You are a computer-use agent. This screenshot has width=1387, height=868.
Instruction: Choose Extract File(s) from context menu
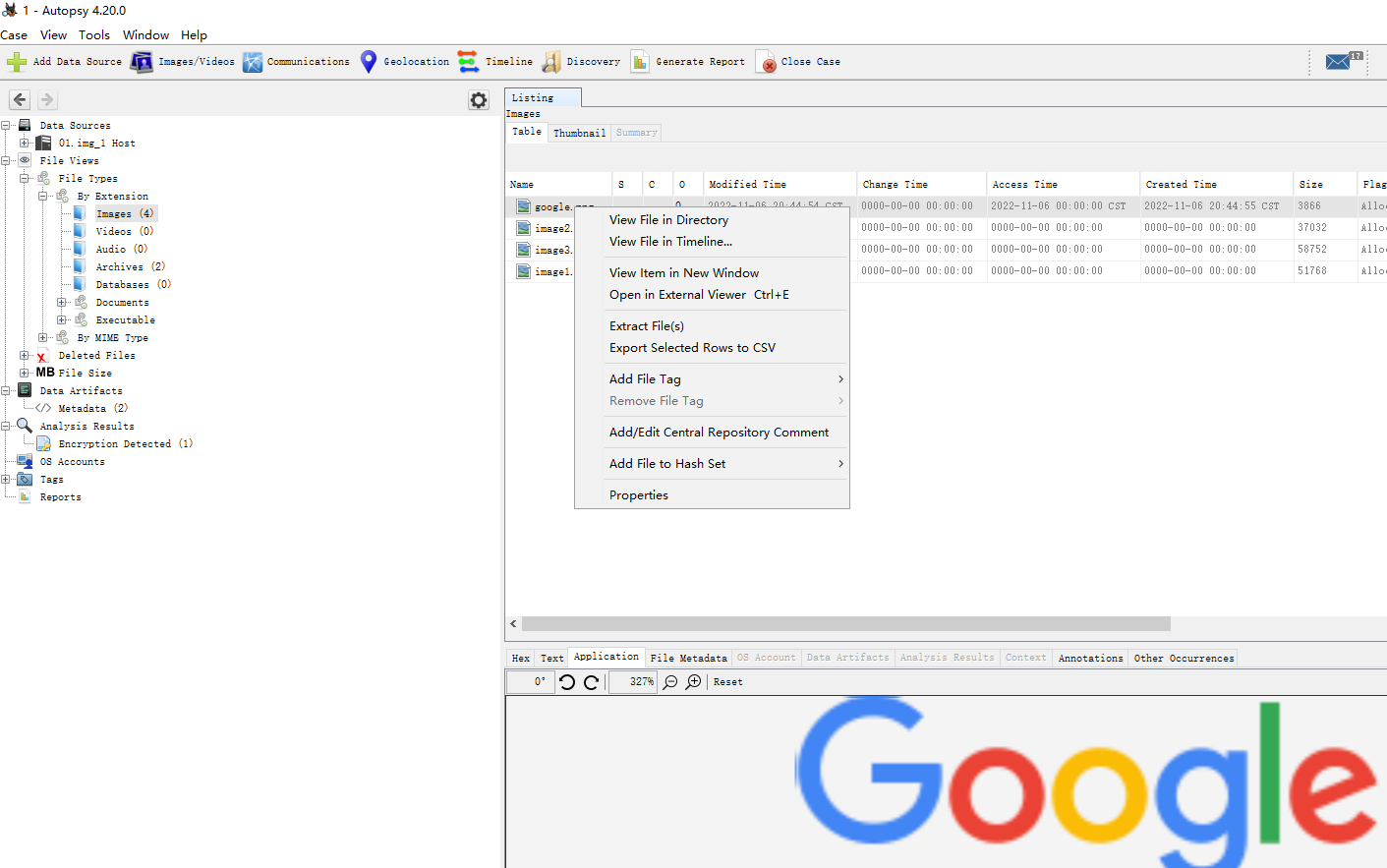tap(647, 326)
